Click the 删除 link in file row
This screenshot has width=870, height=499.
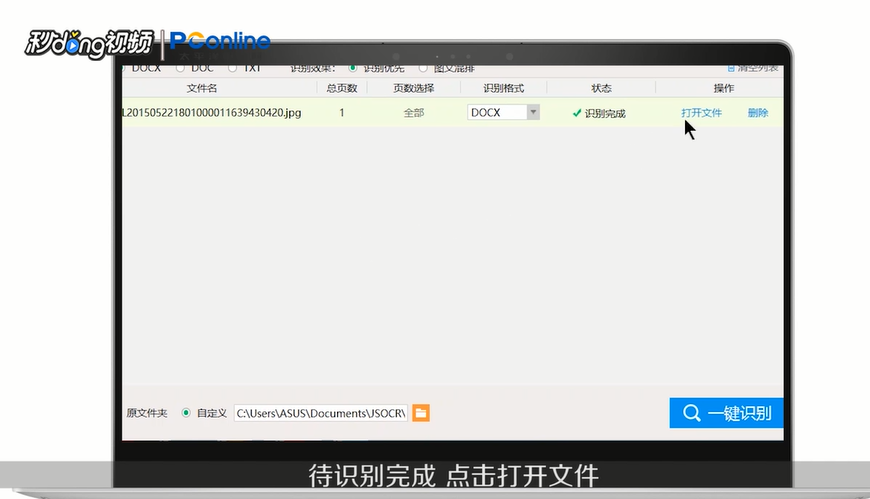click(757, 113)
